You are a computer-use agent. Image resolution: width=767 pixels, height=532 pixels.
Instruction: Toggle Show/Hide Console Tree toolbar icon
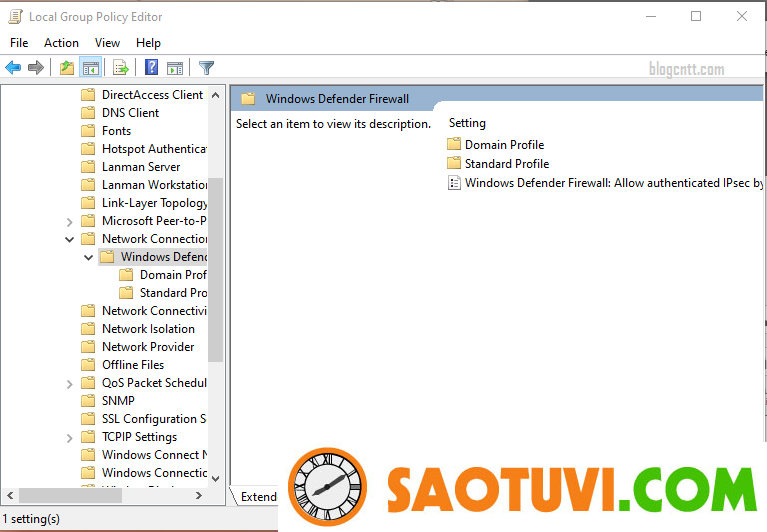point(91,67)
